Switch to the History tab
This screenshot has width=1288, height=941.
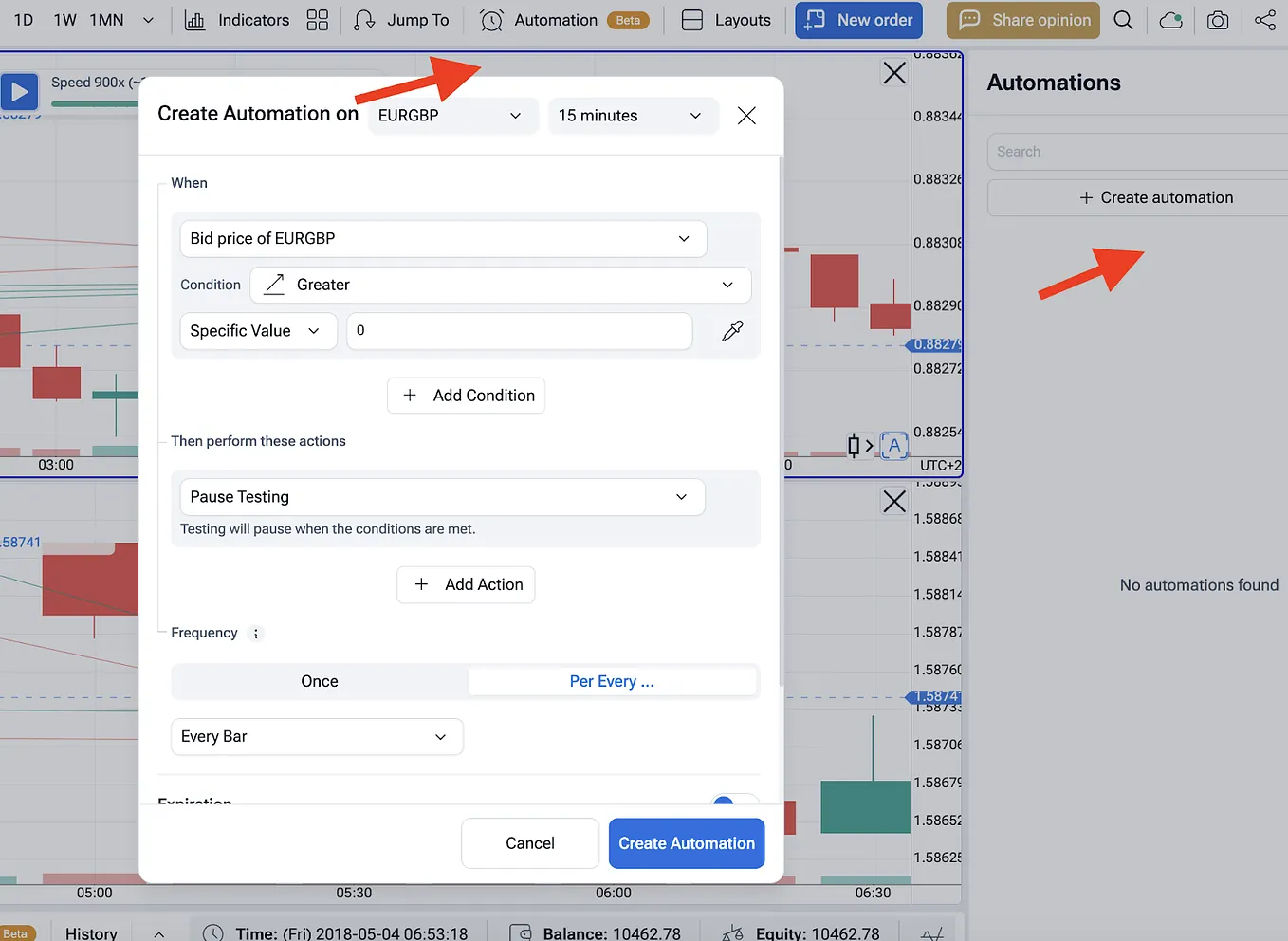[x=91, y=932]
